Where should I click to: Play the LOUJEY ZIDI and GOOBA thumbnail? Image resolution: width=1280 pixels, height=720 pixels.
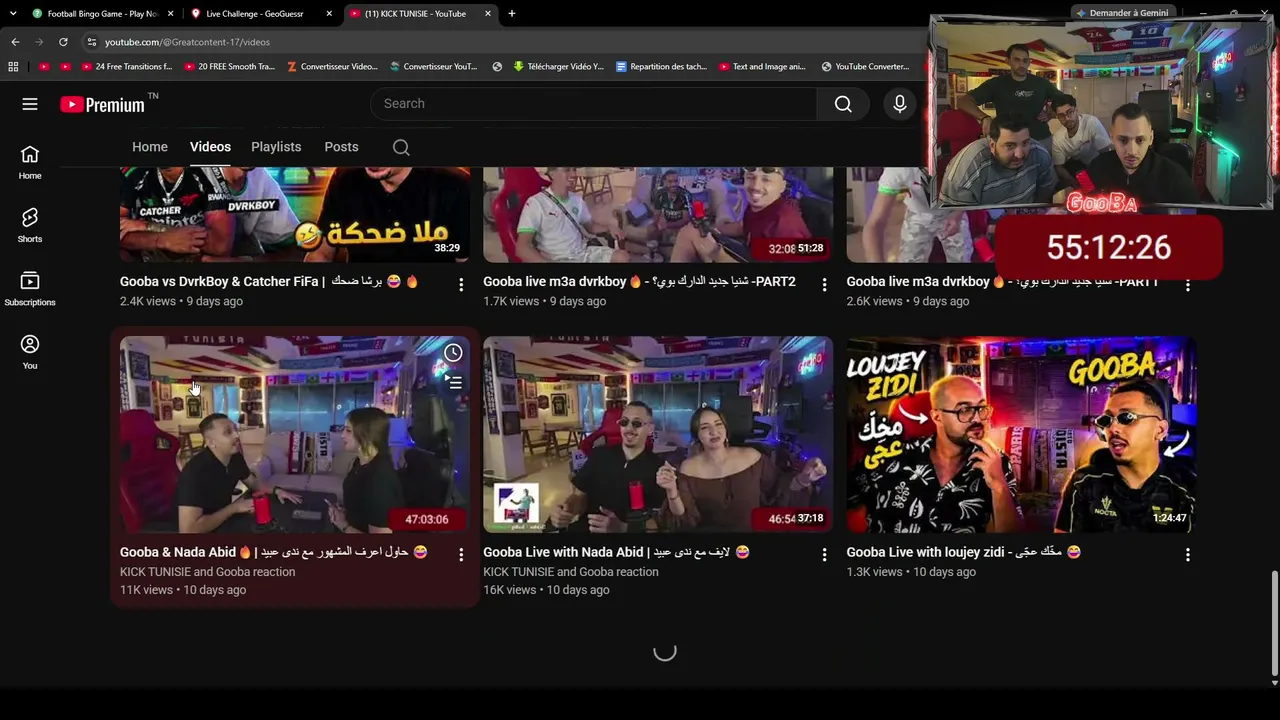(x=1021, y=434)
